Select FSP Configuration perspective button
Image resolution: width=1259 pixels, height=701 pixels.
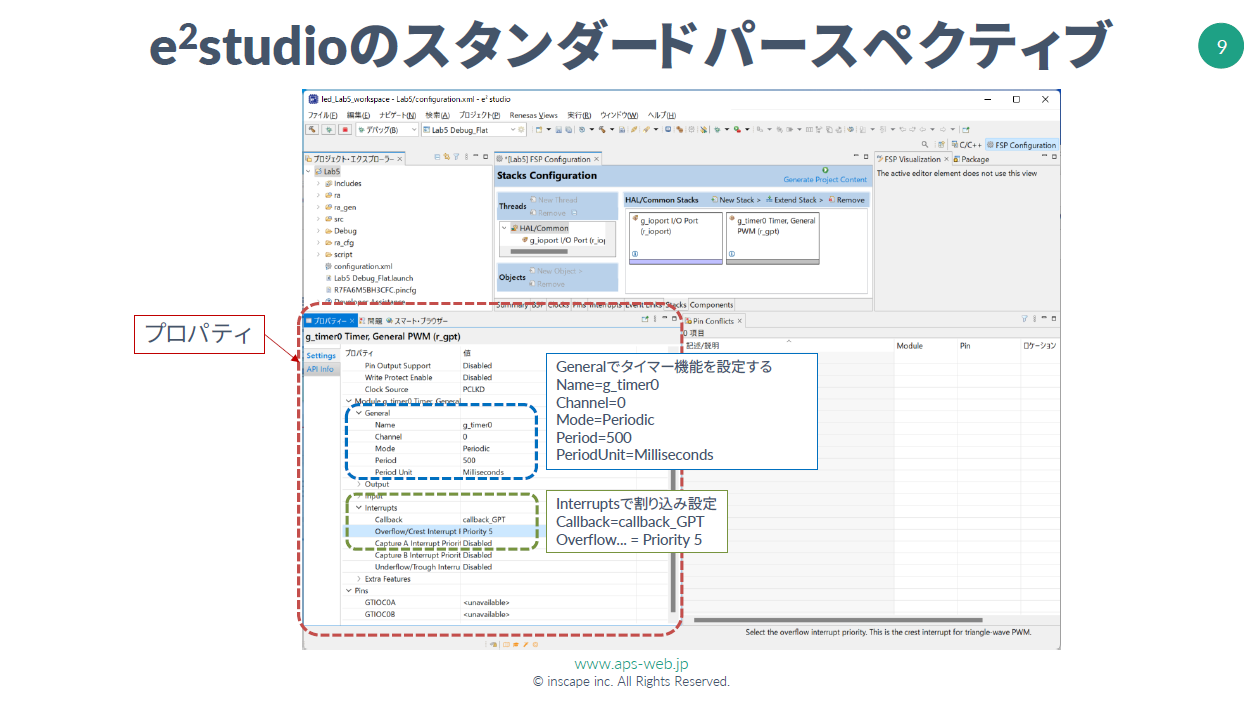coord(1021,145)
